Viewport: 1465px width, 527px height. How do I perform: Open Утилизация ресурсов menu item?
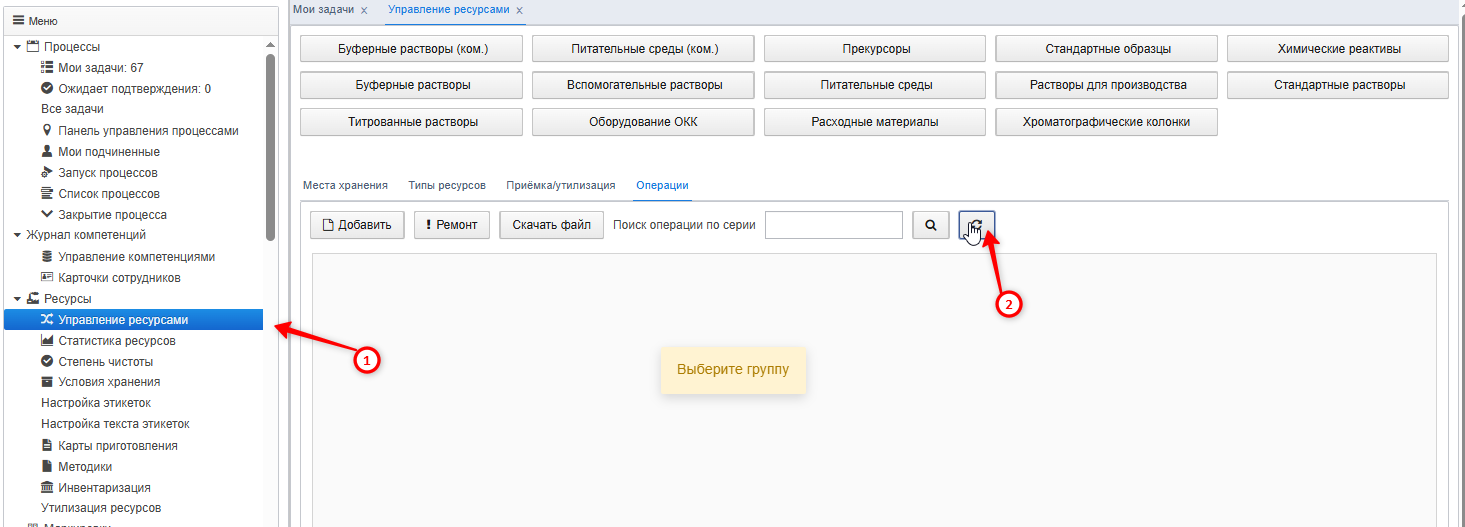click(x=101, y=508)
